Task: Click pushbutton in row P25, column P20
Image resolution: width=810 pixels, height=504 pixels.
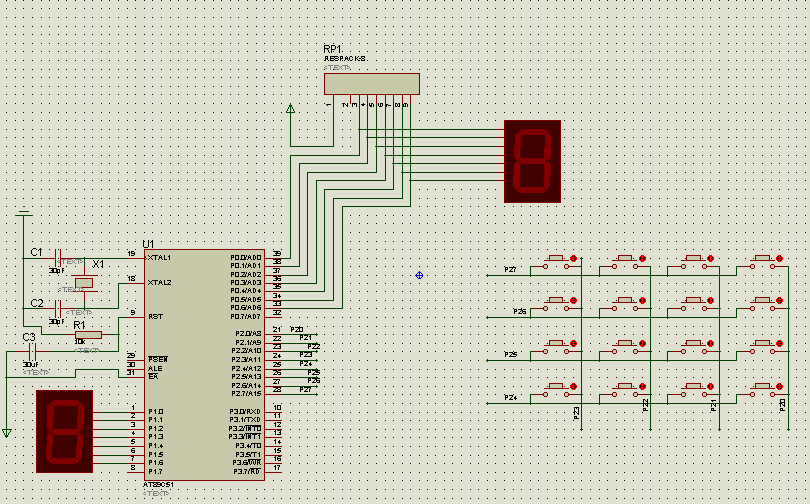Action: (x=762, y=347)
